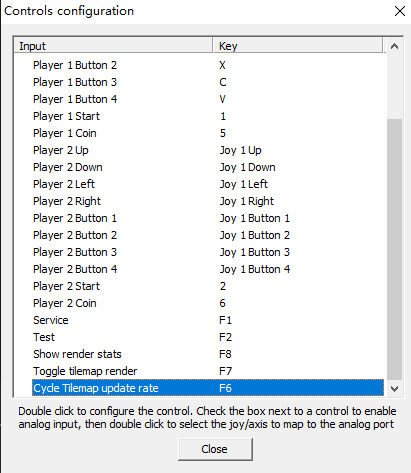Select the Toggle tilemap render row

click(208, 371)
